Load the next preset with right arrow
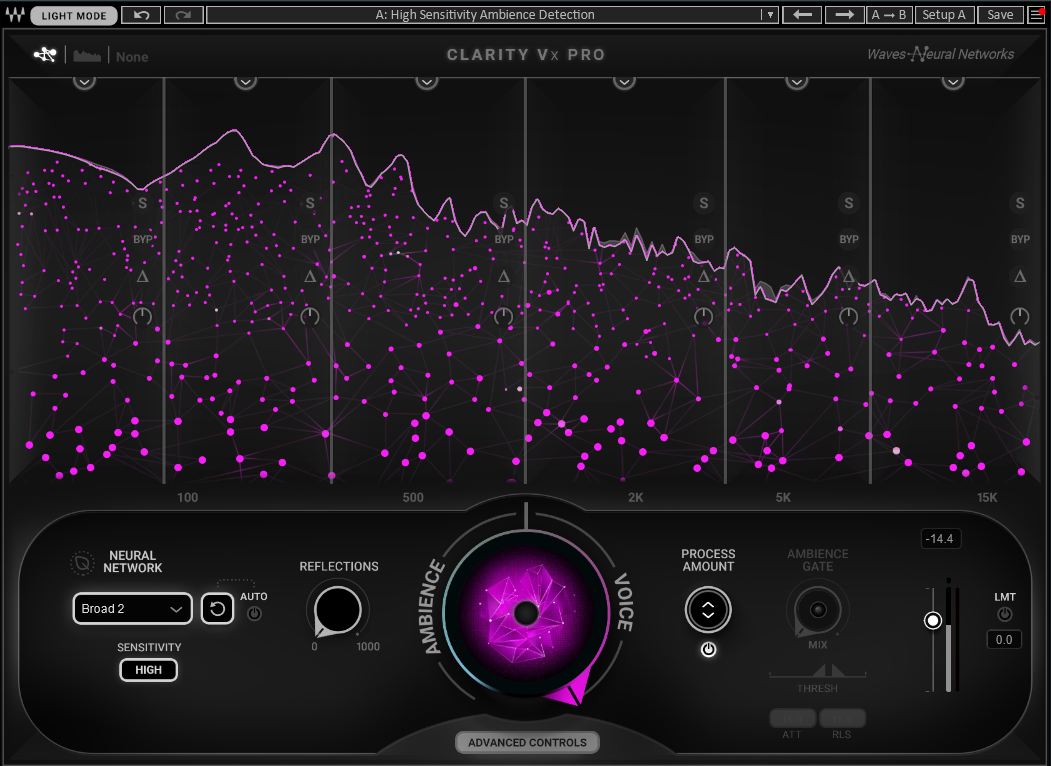Viewport: 1051px width, 766px height. pyautogui.click(x=844, y=15)
